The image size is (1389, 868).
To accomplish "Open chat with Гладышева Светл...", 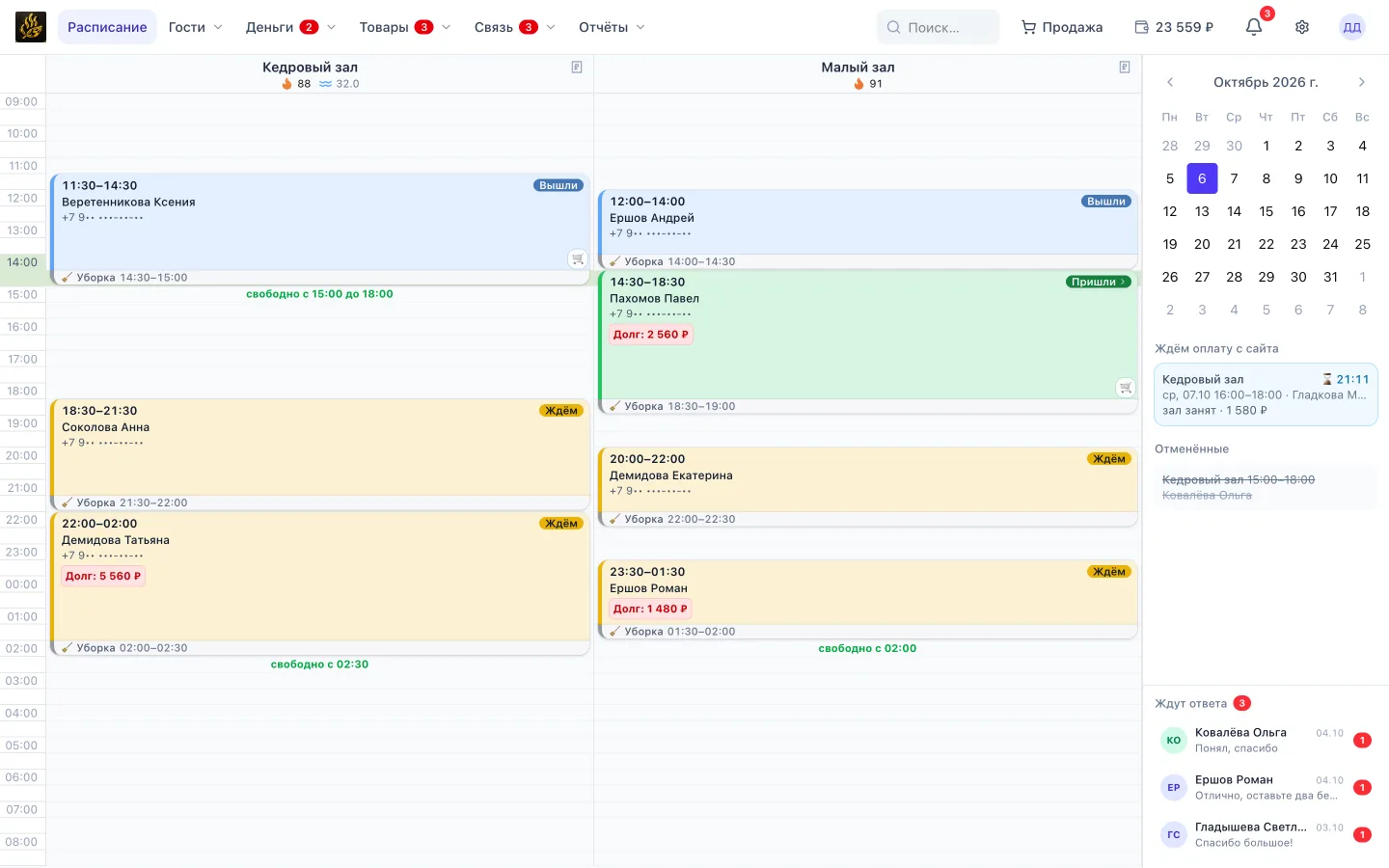I will click(x=1266, y=835).
